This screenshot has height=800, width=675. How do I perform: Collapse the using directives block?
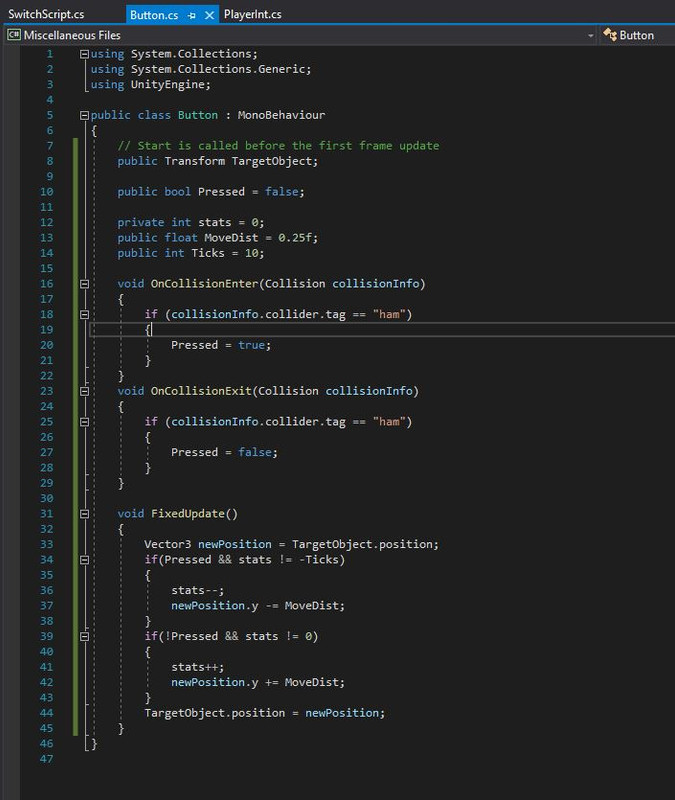[x=85, y=54]
